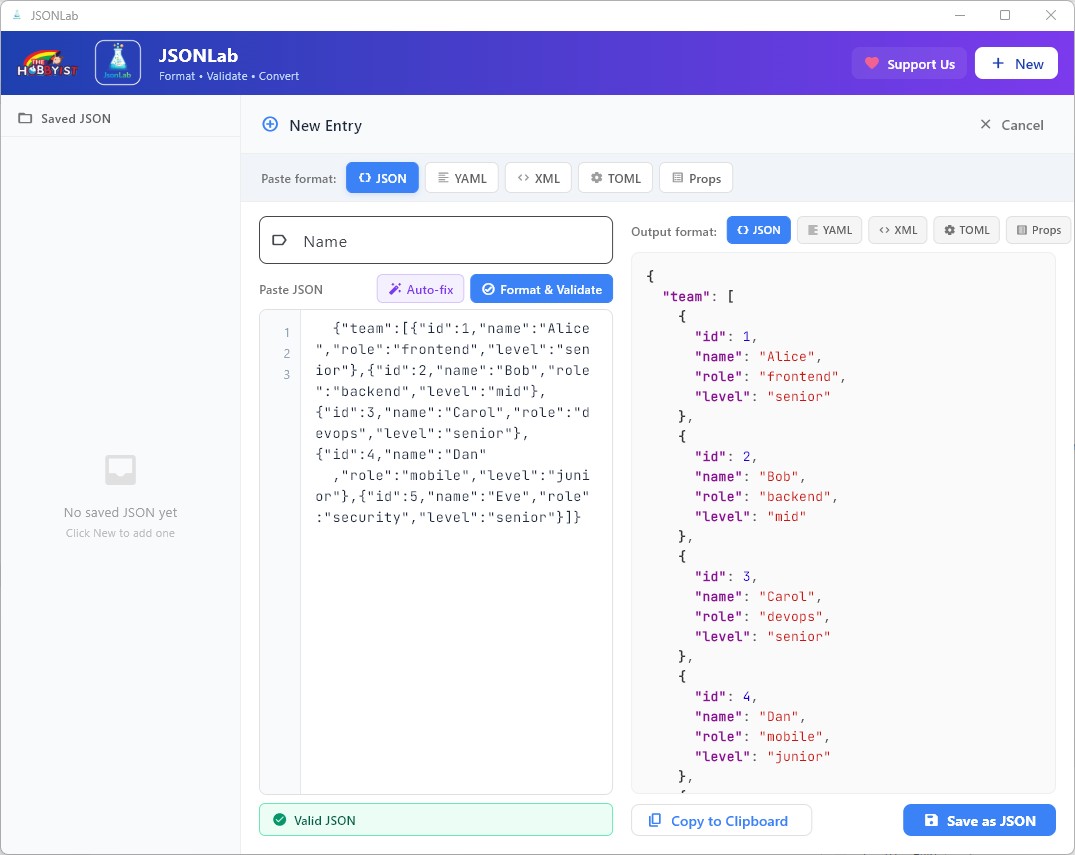The image size is (1075, 855).
Task: Click the empty inbox tray icon
Action: 120,469
